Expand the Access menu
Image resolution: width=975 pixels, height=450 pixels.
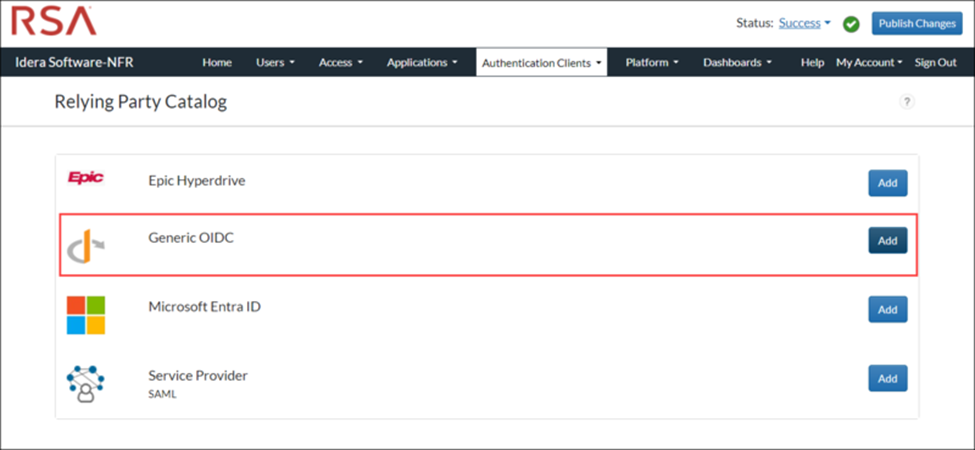click(340, 62)
